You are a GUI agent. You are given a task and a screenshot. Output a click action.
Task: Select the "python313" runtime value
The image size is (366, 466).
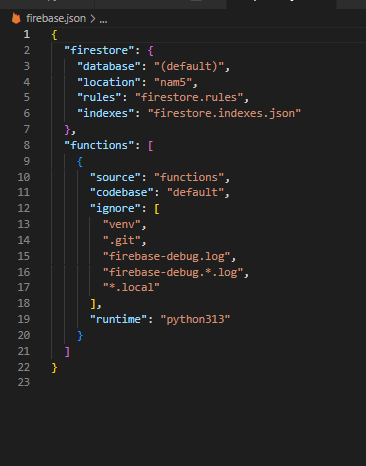coord(195,319)
